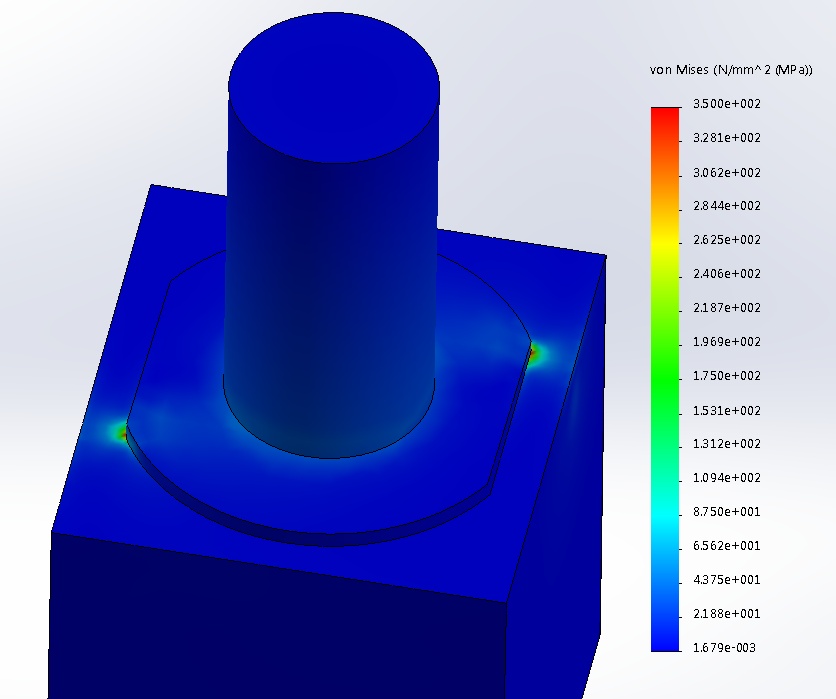
Task: Click the 2.187e+002 legend value
Action: (x=727, y=308)
